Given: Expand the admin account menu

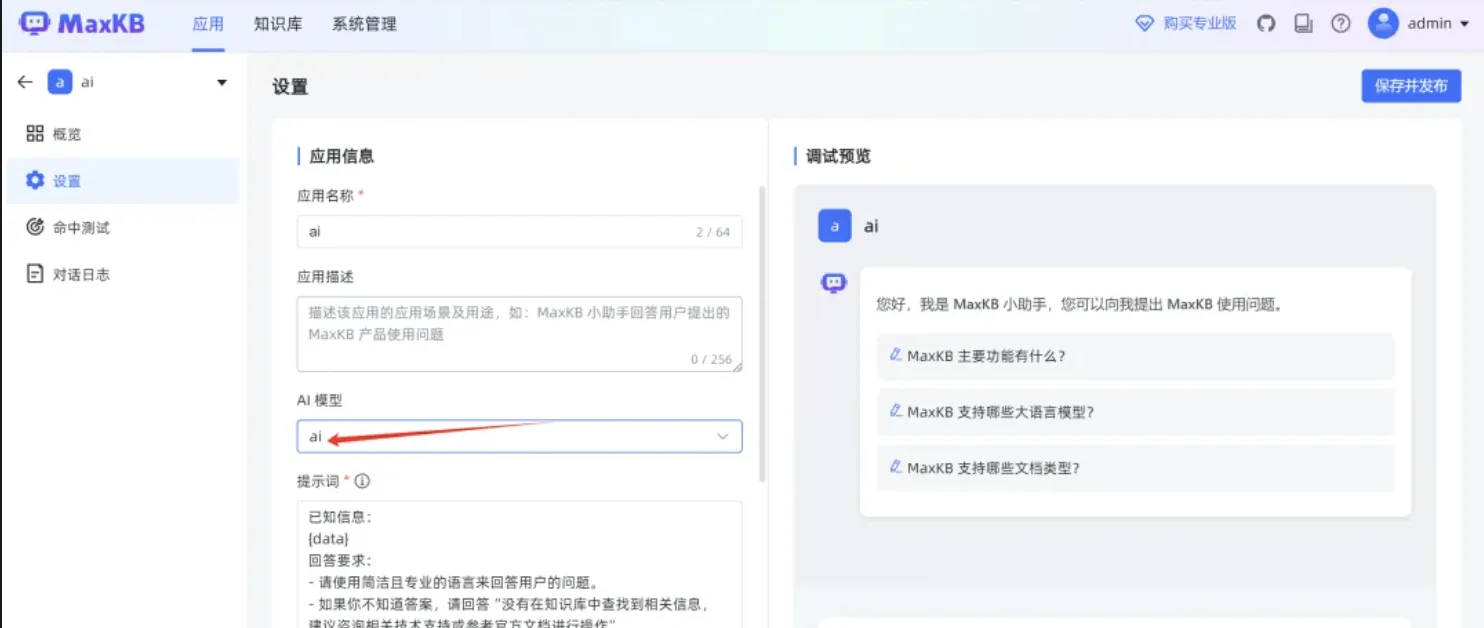Looking at the screenshot, I should tap(1464, 24).
